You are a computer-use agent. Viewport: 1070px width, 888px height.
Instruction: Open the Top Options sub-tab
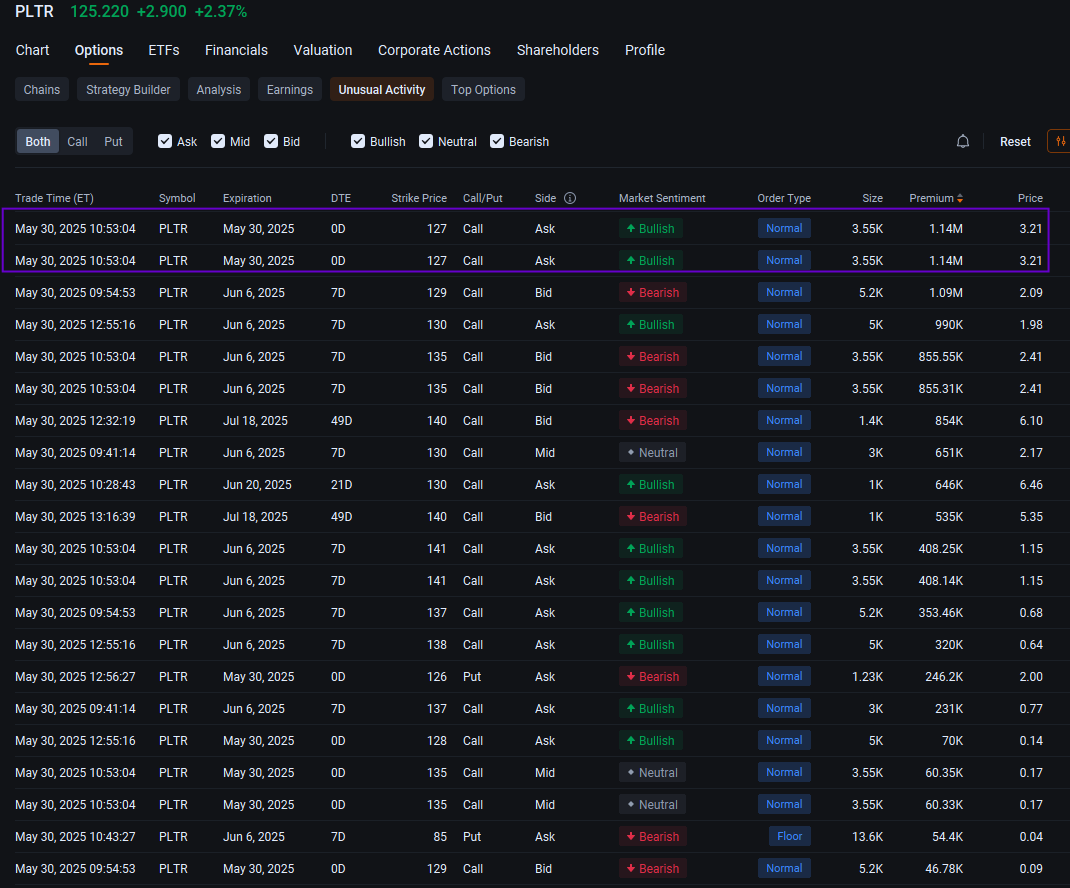[x=483, y=89]
